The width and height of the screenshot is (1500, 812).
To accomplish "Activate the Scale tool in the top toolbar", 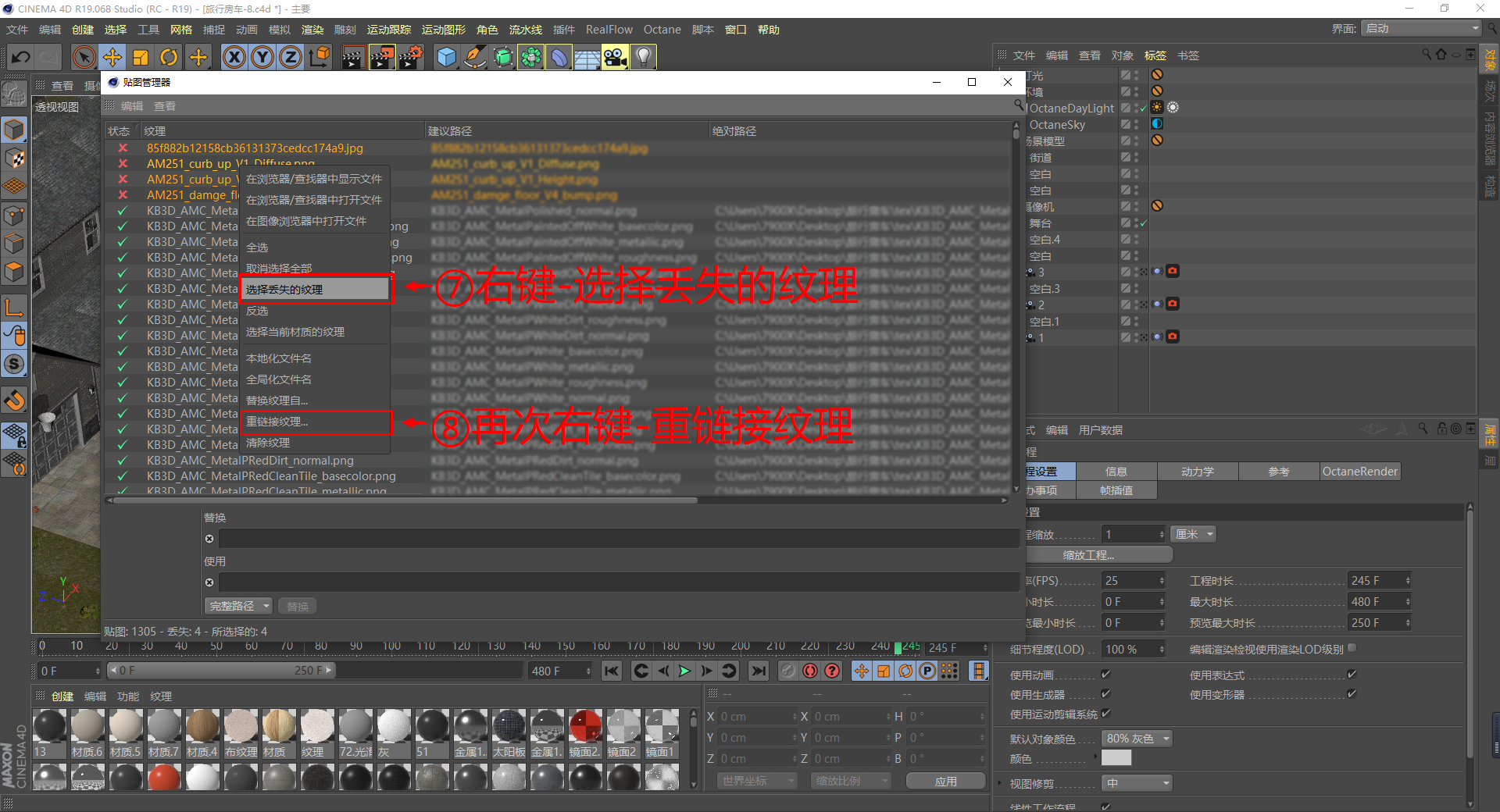I will 141,57.
